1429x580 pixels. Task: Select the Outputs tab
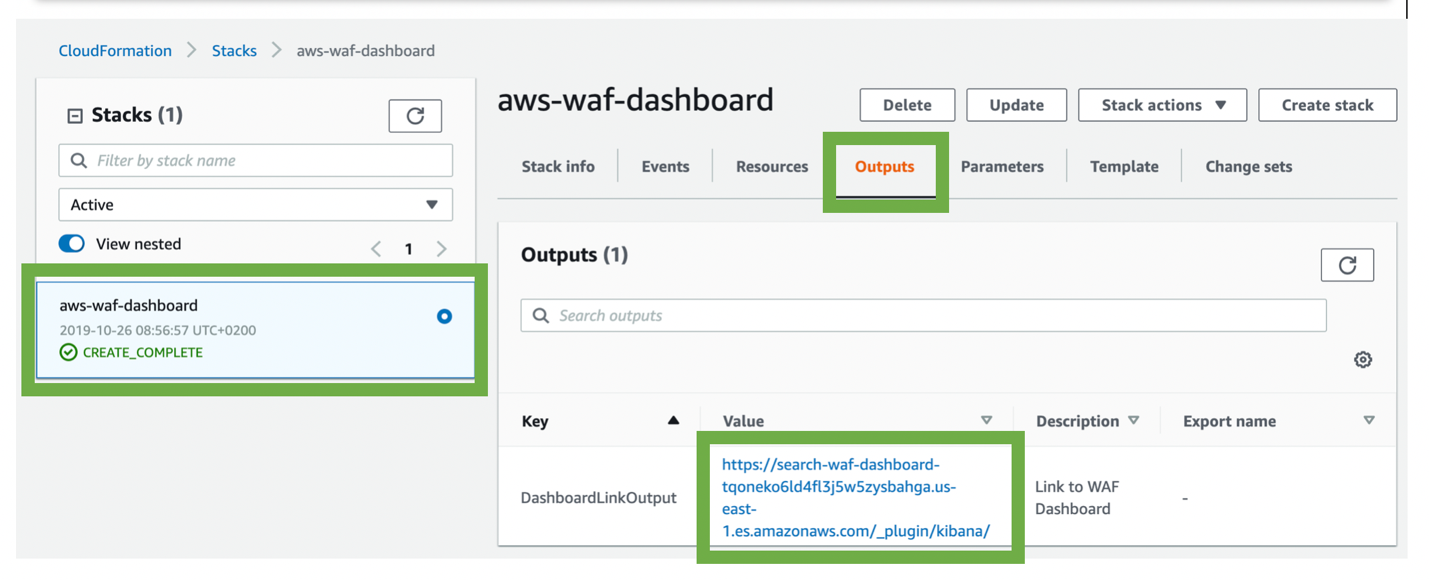pos(885,167)
